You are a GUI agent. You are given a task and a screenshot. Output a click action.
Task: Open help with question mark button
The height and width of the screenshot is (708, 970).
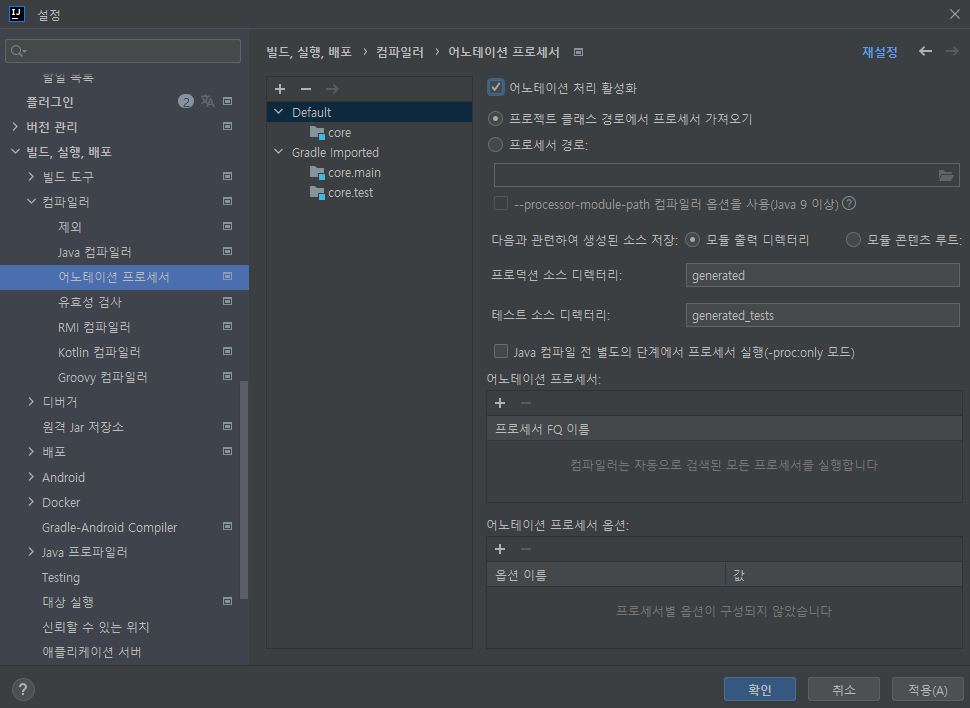pyautogui.click(x=23, y=689)
